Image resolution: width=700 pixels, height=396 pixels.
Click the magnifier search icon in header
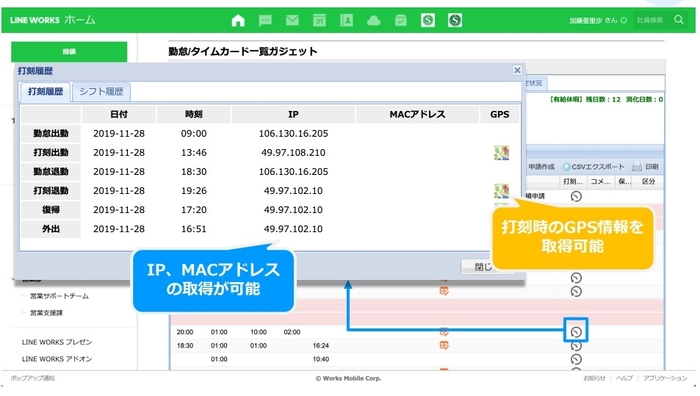click(679, 20)
